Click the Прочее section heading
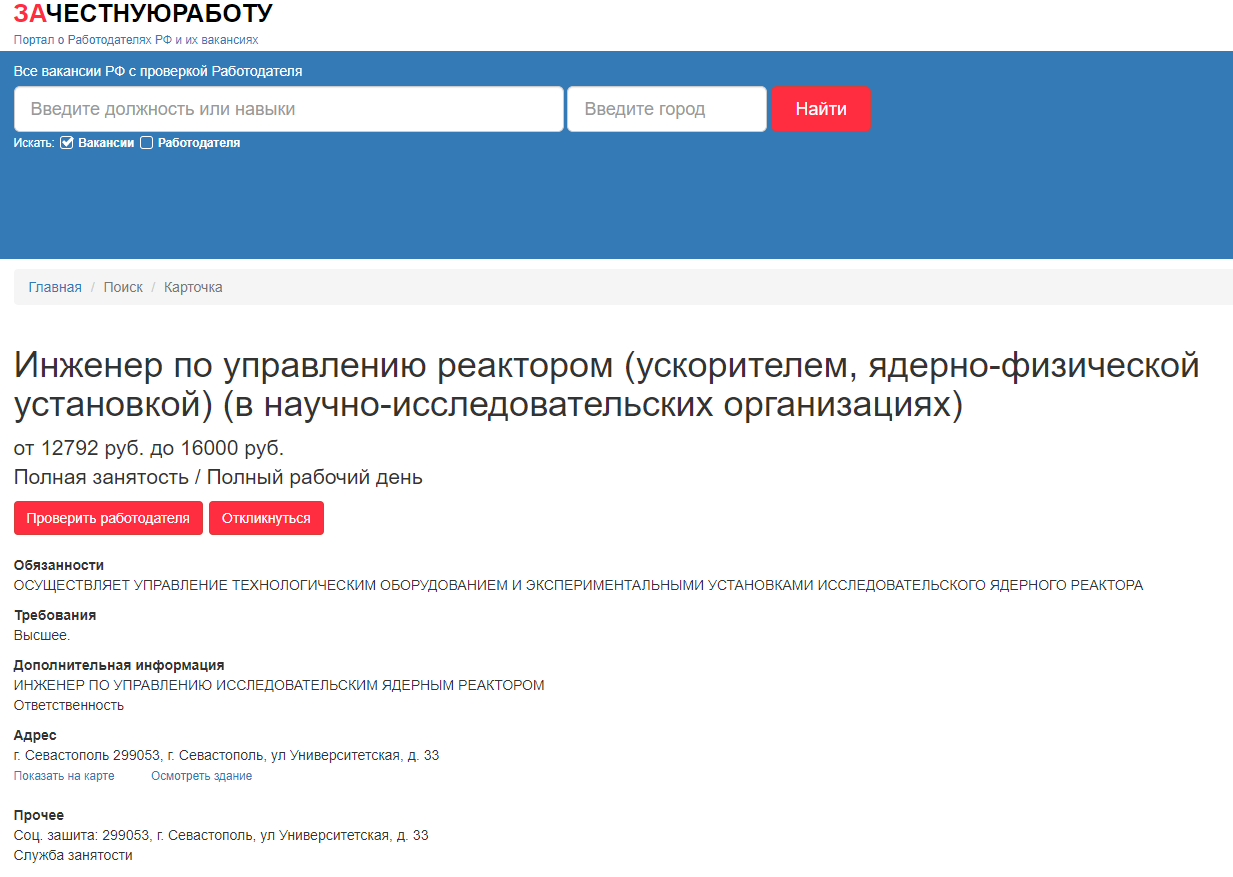 coord(39,815)
